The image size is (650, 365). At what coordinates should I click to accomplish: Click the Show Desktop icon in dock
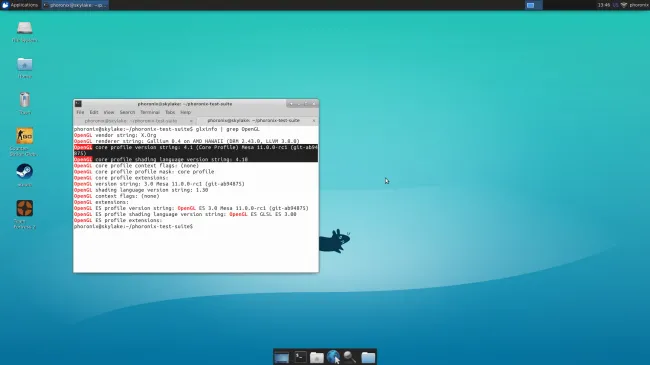281,357
